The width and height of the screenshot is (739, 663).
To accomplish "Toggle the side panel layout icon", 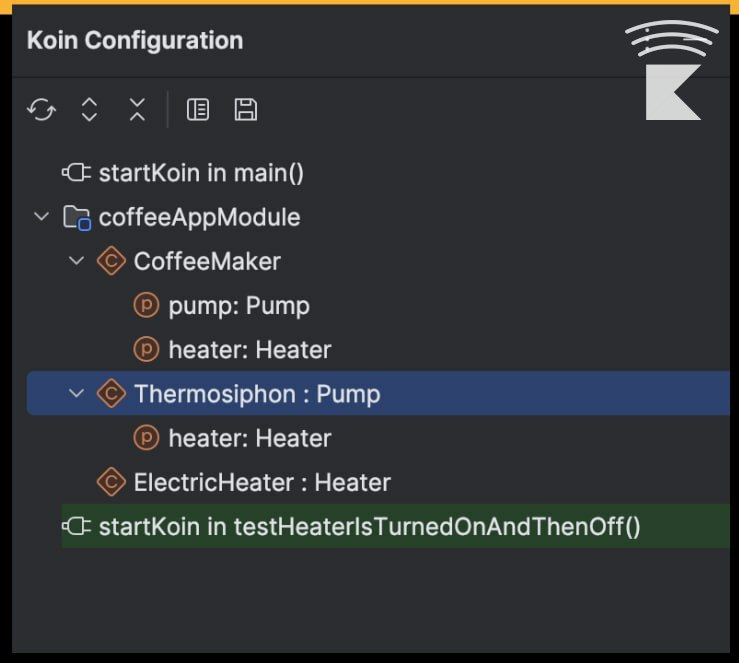I will pos(198,110).
